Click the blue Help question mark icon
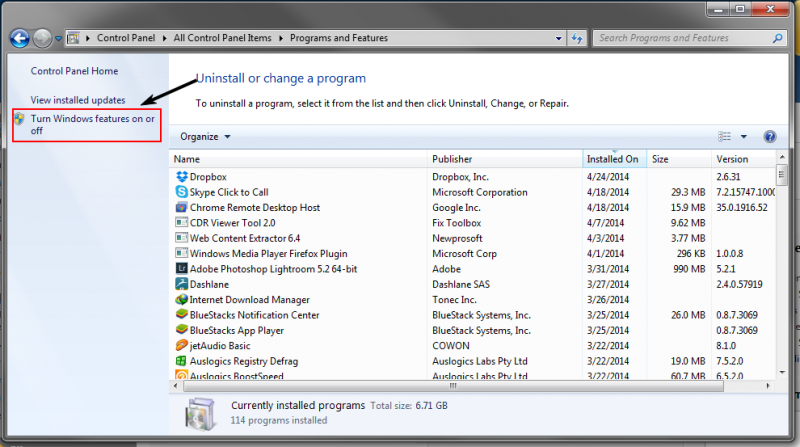Image resolution: width=800 pixels, height=447 pixels. [770, 136]
